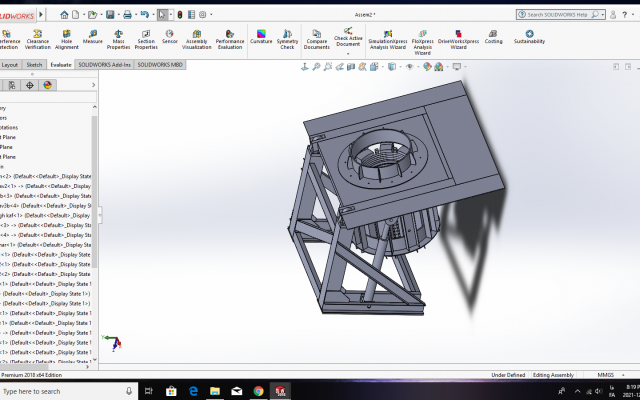Open the SOLIDWORKS MBD tab
Screen dimensions: 640x400
(x=160, y=65)
